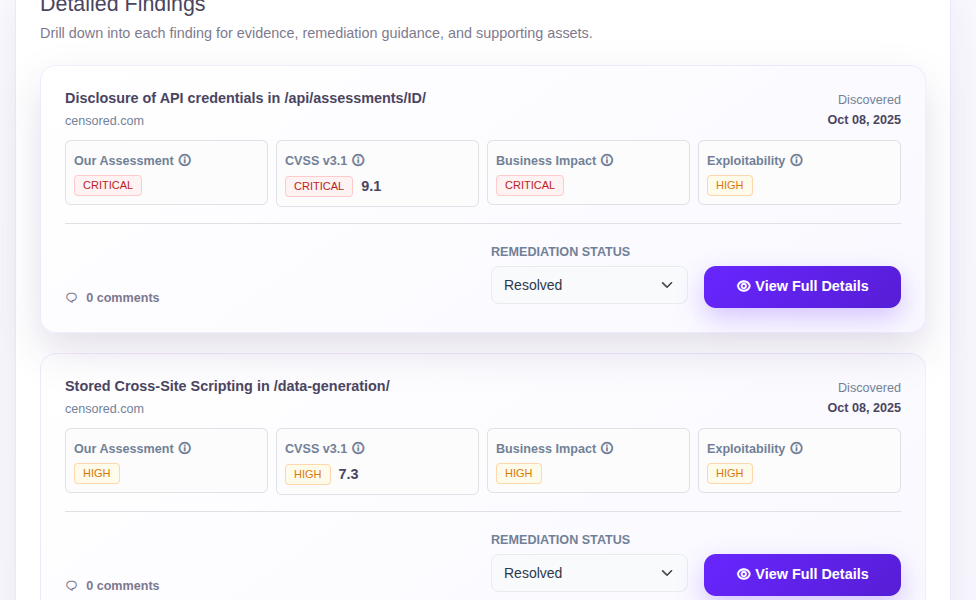
Task: Click Business Impact info icon in Stored XSS finding
Action: 607,448
